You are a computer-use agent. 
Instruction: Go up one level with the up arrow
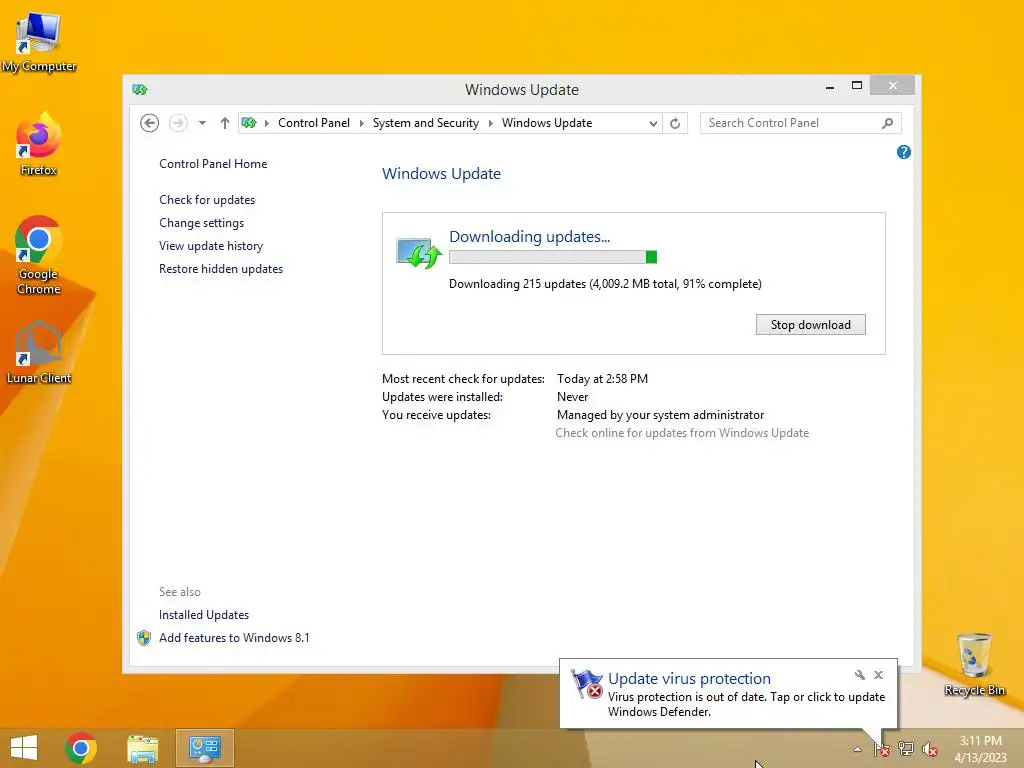(225, 123)
